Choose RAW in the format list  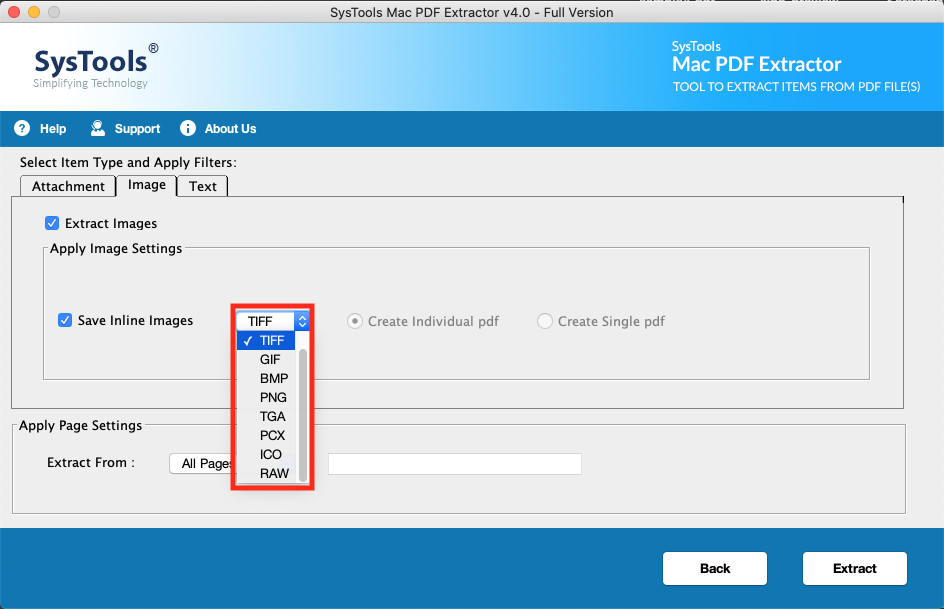[x=268, y=474]
